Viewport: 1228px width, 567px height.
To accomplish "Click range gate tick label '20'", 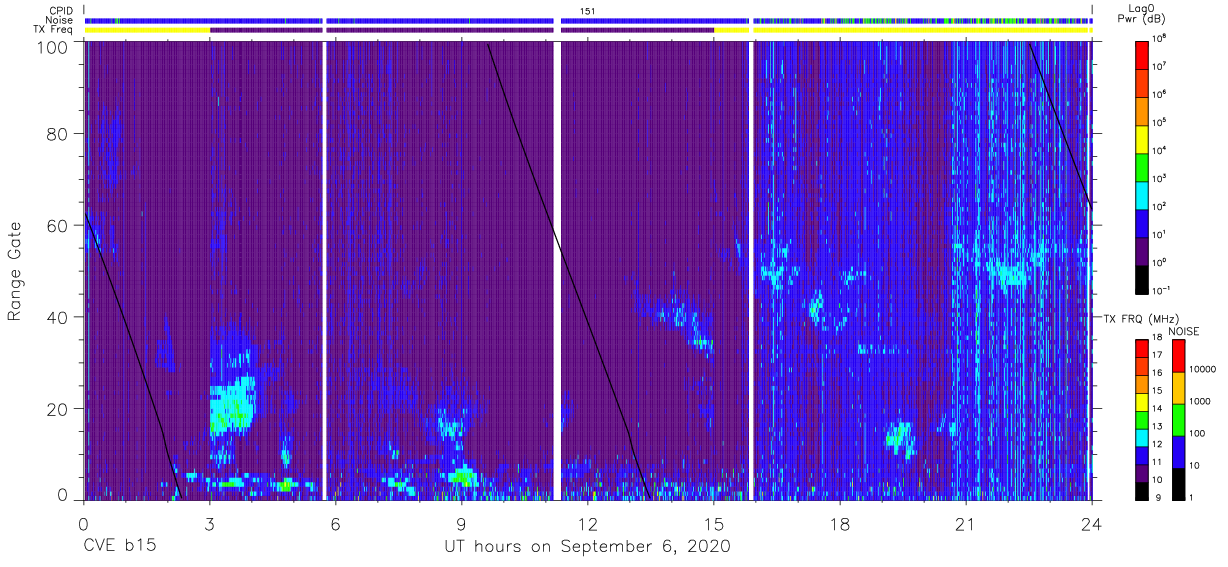I will tap(57, 410).
